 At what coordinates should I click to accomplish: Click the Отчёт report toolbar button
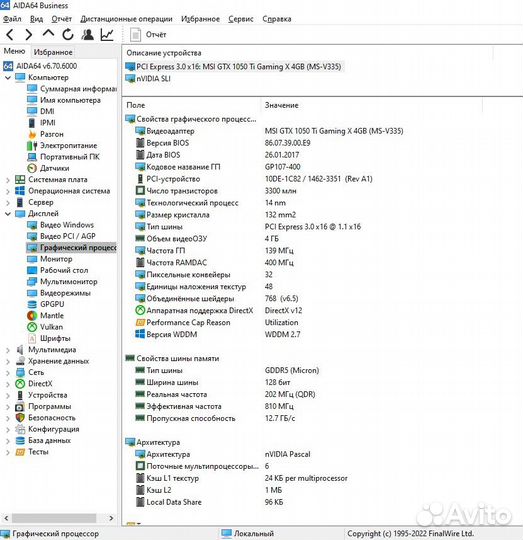click(x=148, y=35)
